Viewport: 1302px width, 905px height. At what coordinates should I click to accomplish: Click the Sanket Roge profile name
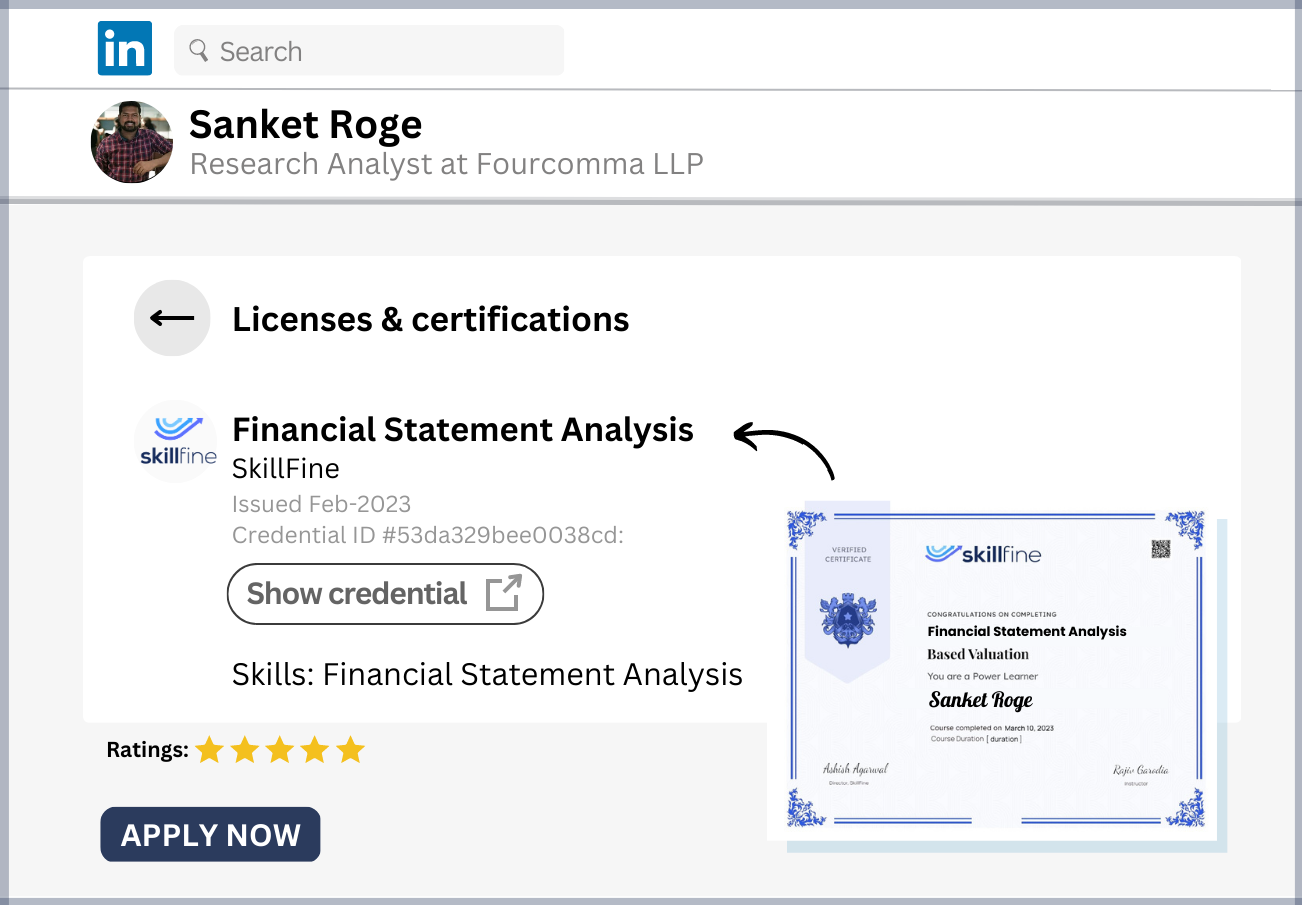305,125
